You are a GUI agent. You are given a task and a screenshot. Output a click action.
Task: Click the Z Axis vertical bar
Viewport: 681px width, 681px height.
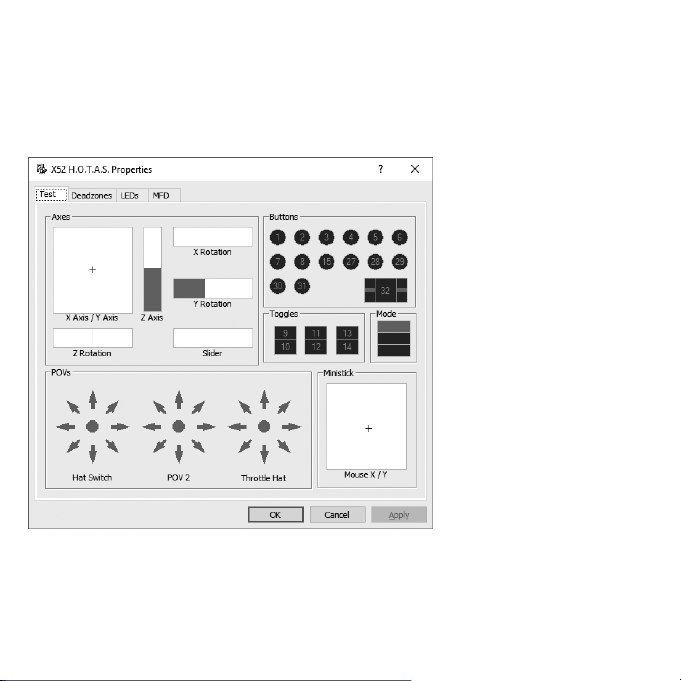coord(152,269)
